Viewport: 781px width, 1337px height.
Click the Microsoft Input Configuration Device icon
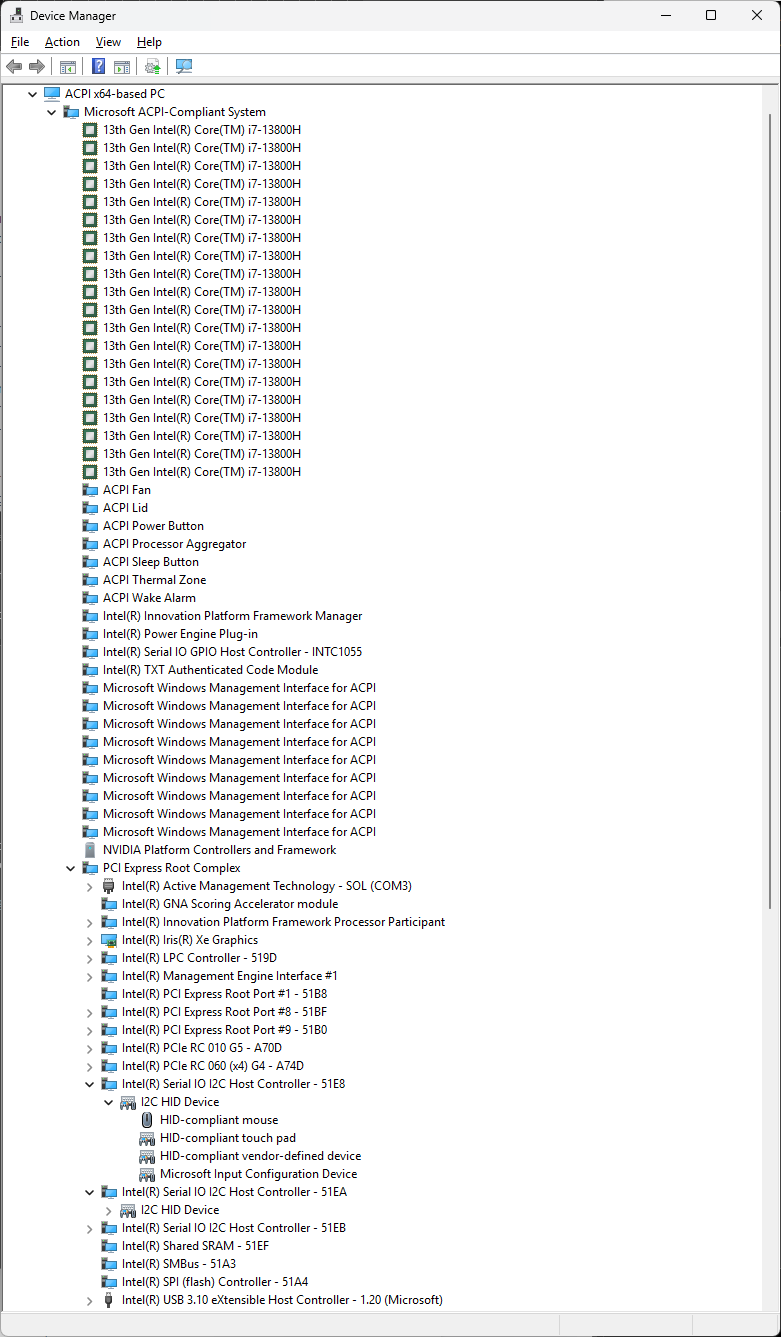click(148, 1174)
